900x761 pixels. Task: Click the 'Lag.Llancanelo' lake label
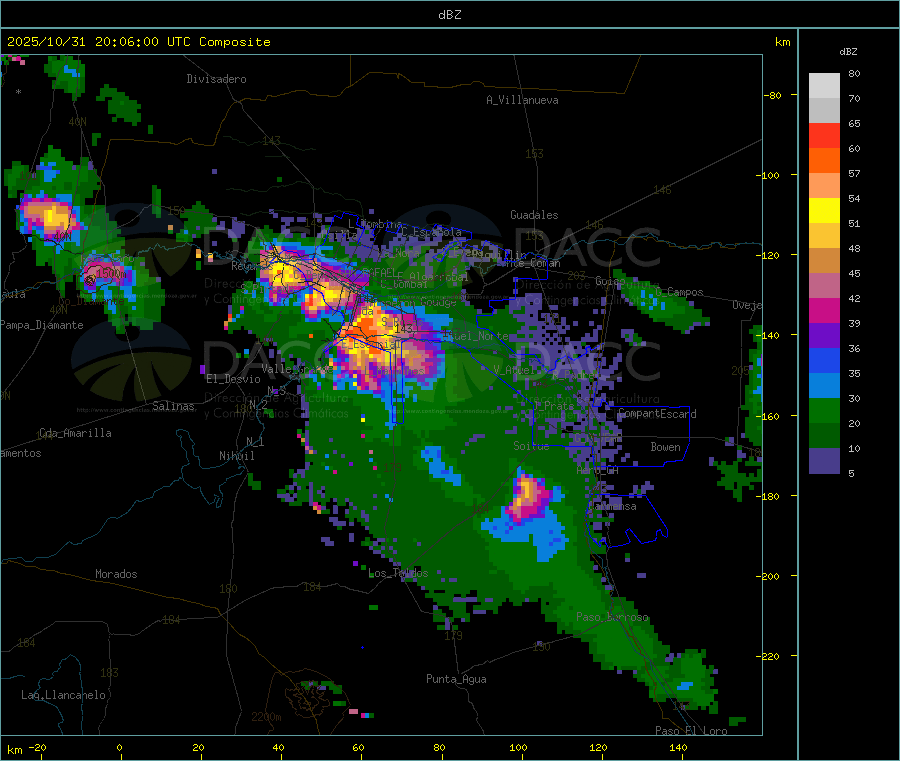(x=63, y=695)
